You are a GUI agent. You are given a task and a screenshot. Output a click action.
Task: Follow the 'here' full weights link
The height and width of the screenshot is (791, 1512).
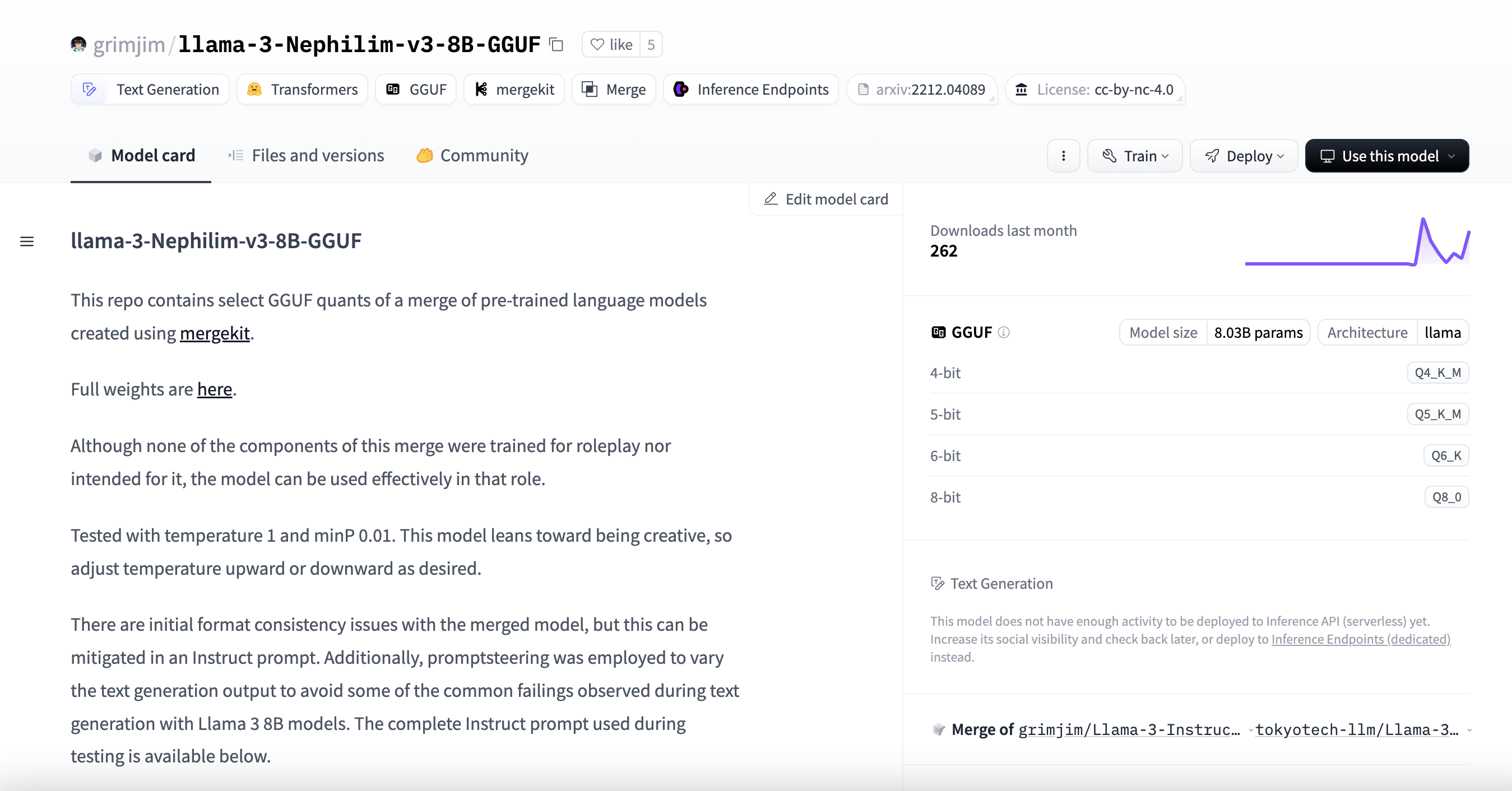click(215, 389)
